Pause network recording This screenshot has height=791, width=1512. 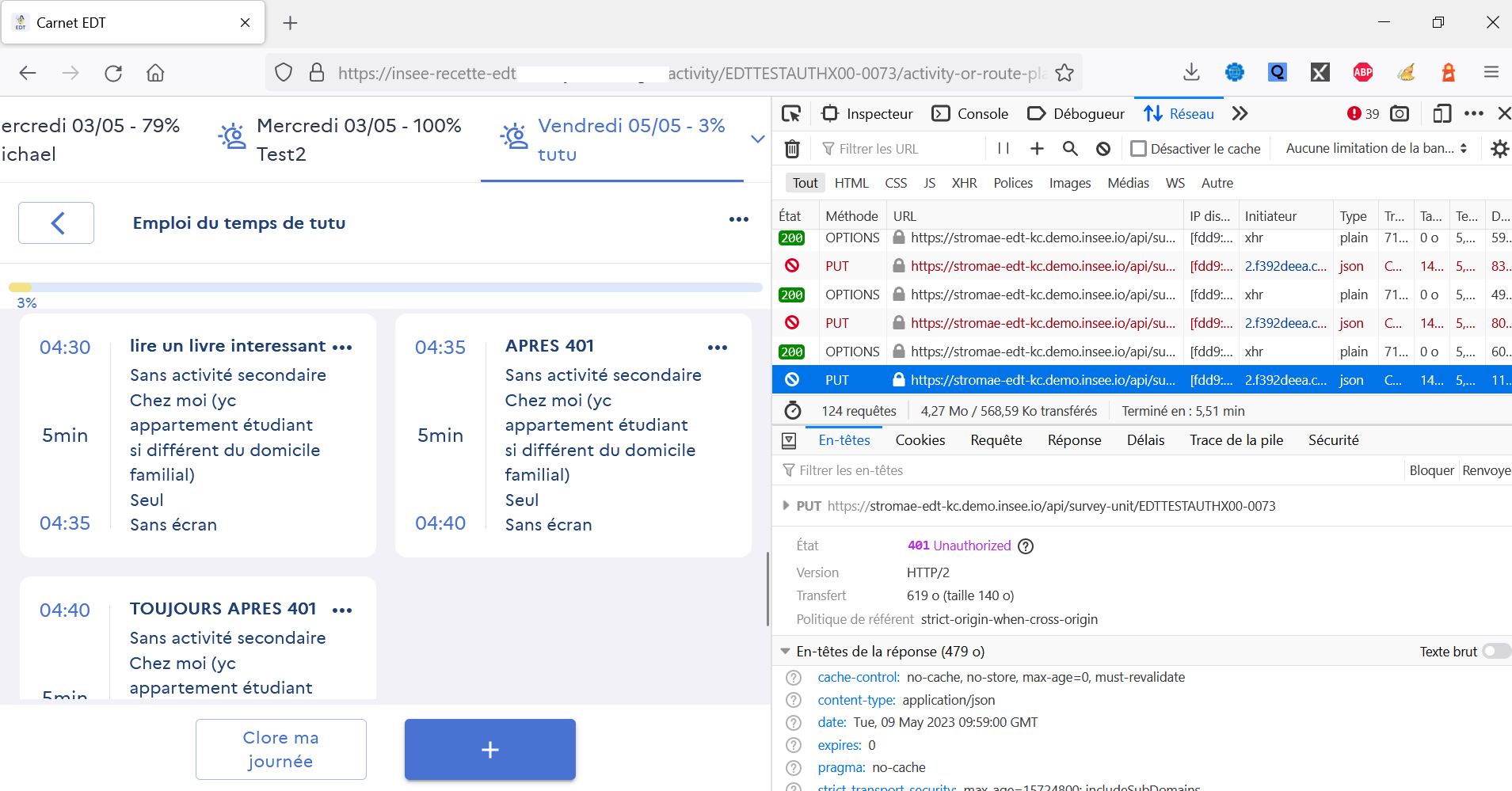point(1001,149)
